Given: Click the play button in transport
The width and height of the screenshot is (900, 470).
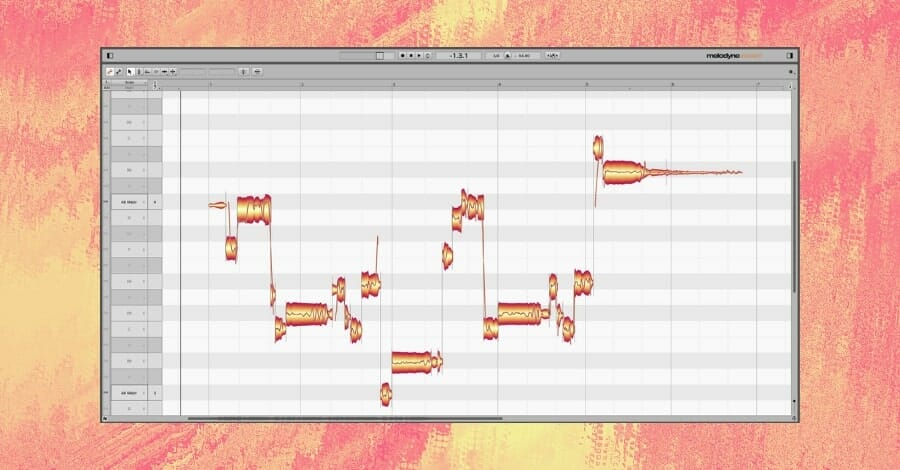Looking at the screenshot, I should click(419, 56).
